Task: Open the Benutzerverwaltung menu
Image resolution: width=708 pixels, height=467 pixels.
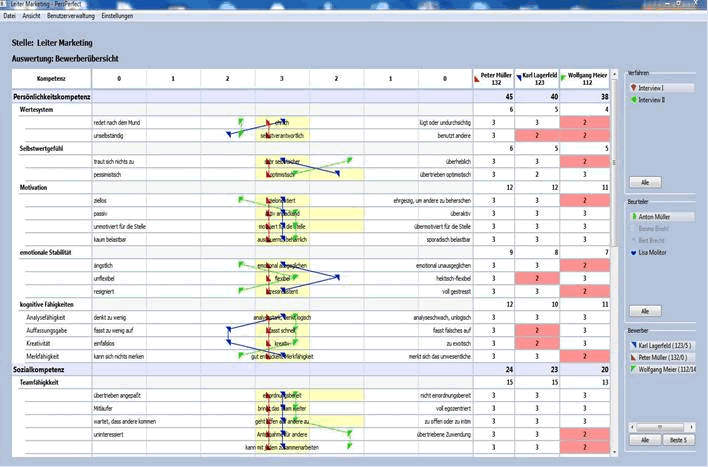Action: click(71, 16)
